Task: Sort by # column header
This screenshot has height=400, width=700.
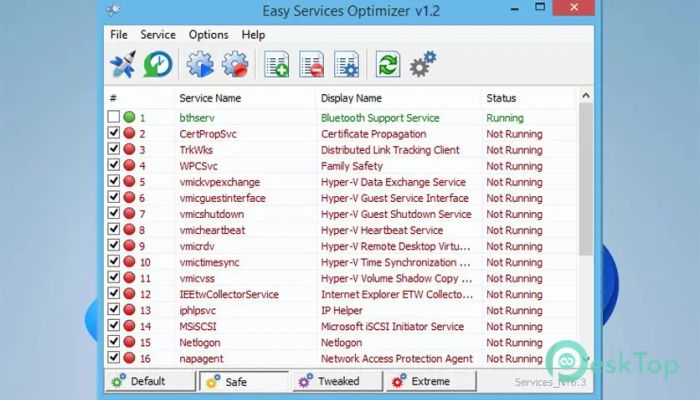Action: [x=139, y=98]
